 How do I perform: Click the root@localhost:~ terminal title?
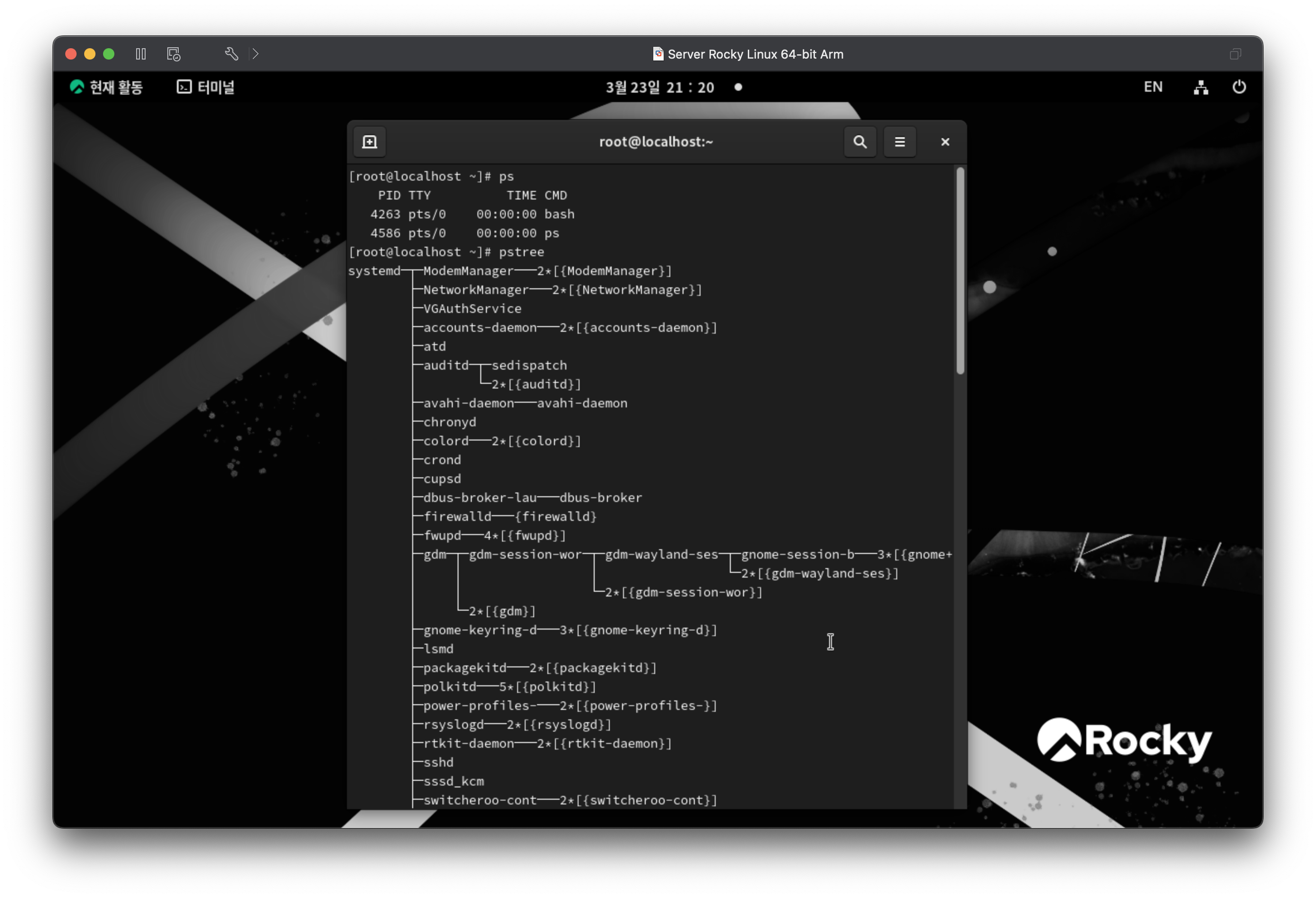[x=656, y=141]
